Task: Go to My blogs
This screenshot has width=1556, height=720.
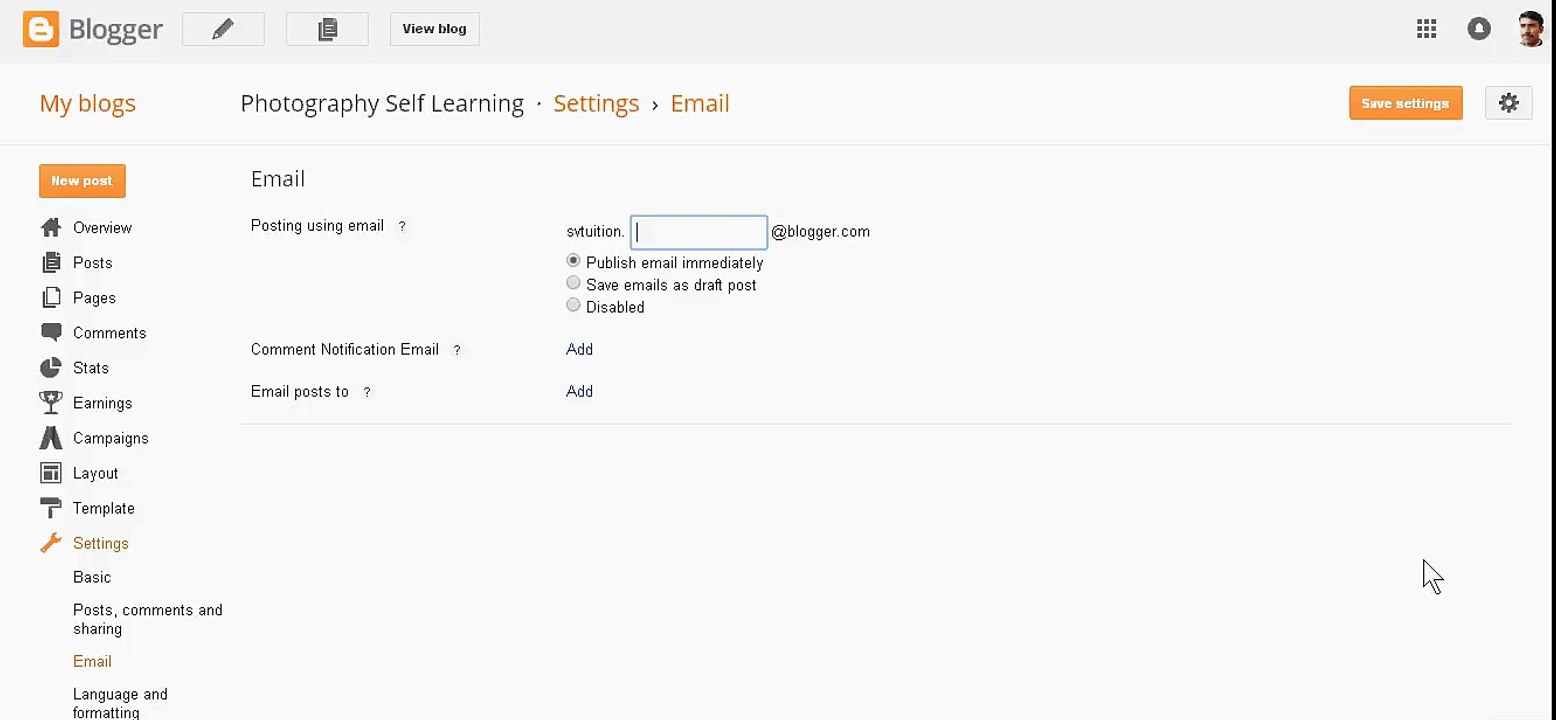Action: tap(87, 103)
